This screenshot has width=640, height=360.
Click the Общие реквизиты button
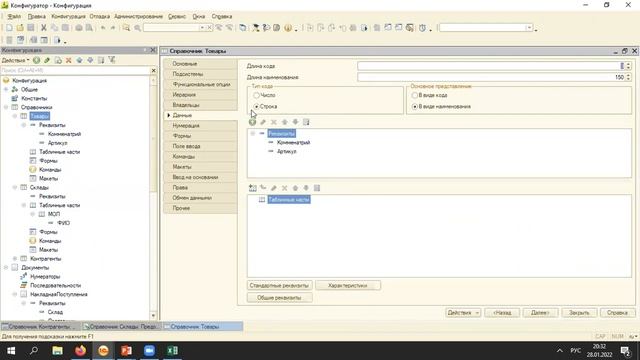280,298
